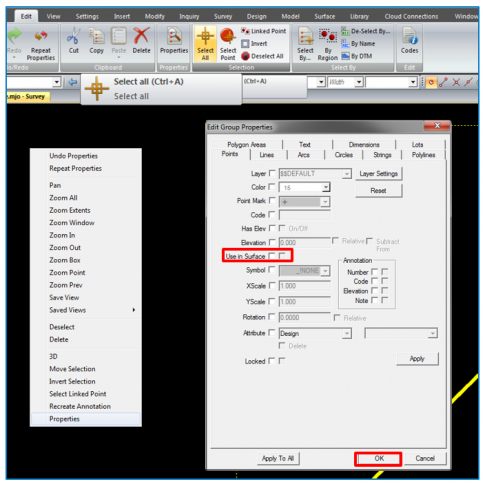This screenshot has height=484, width=485.
Task: Open the Color 15 dropdown
Action: pyautogui.click(x=326, y=187)
